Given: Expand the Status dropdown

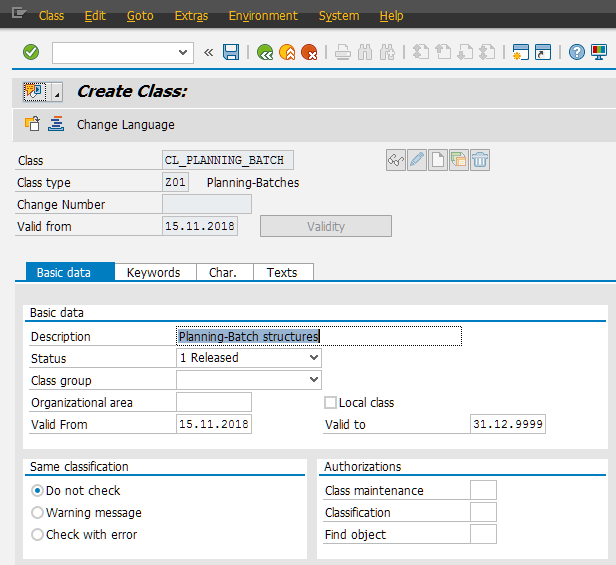Looking at the screenshot, I should pos(313,358).
